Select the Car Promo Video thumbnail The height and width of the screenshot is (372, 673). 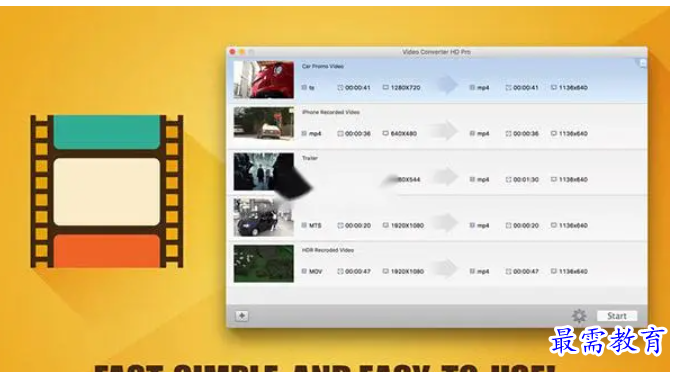[264, 79]
